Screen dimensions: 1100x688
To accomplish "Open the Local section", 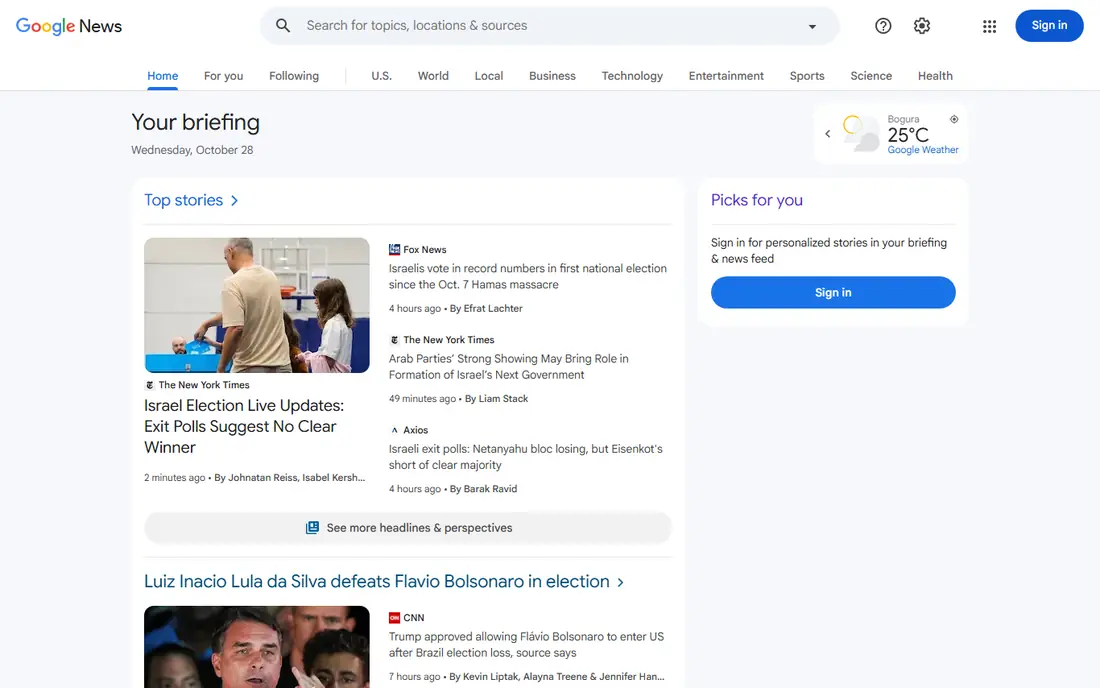I will (x=489, y=76).
